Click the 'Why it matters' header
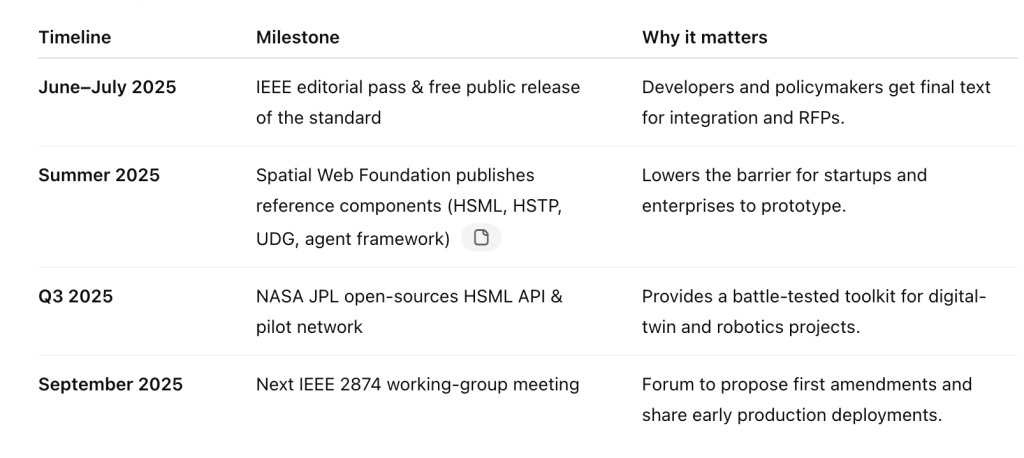 click(x=705, y=37)
